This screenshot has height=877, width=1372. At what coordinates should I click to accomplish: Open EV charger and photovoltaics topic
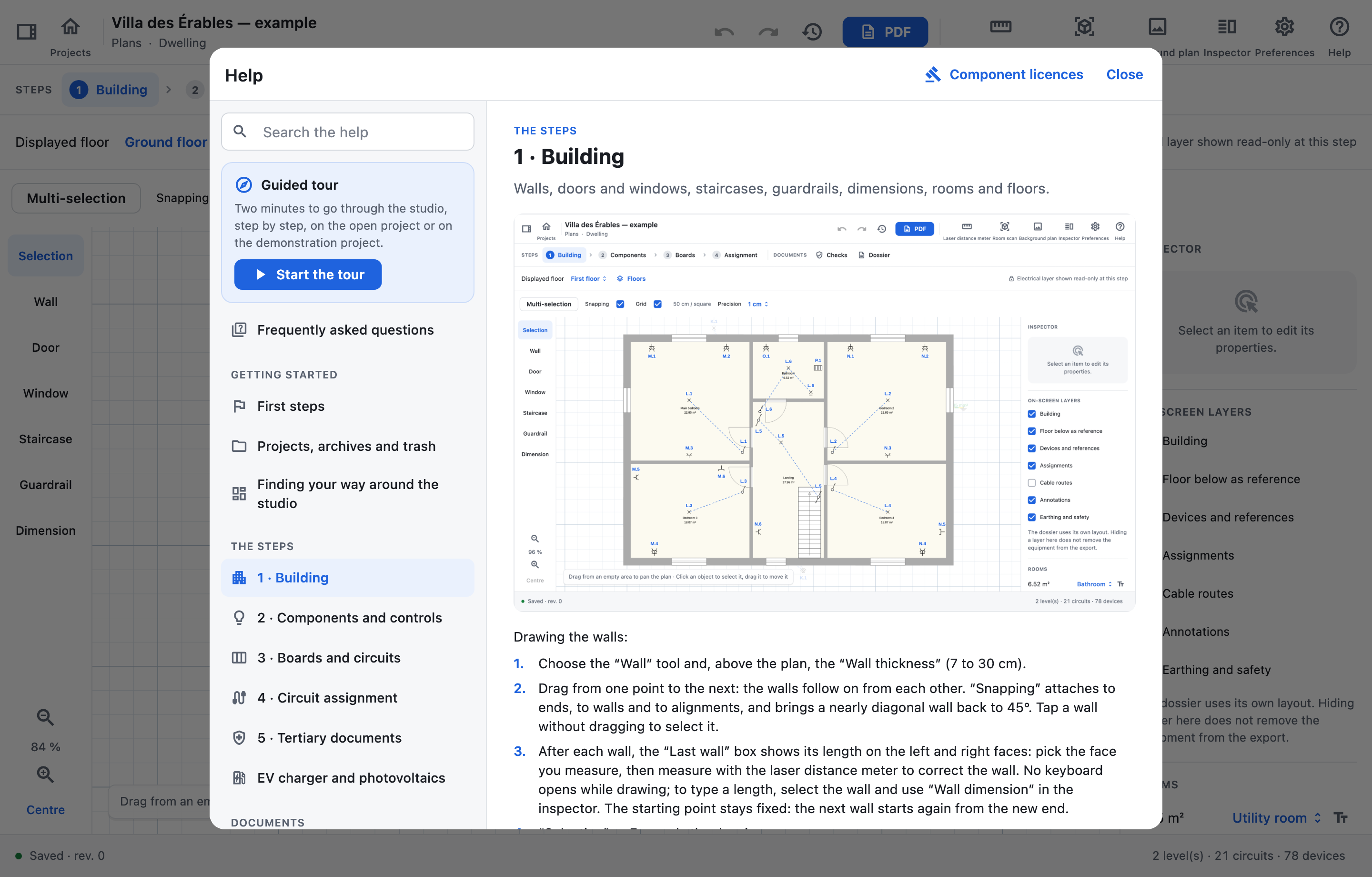point(348,778)
